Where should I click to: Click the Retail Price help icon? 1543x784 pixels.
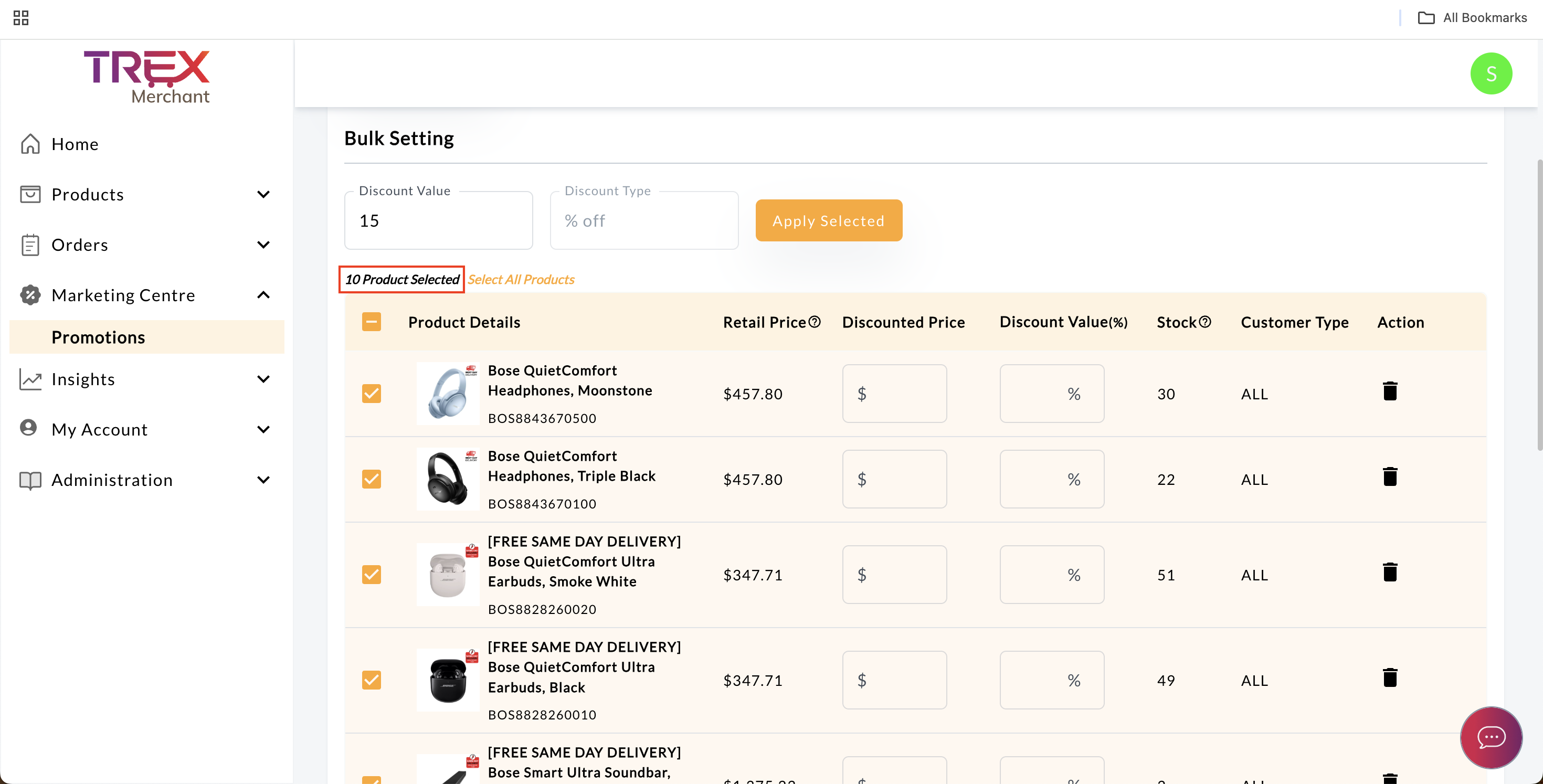(815, 322)
